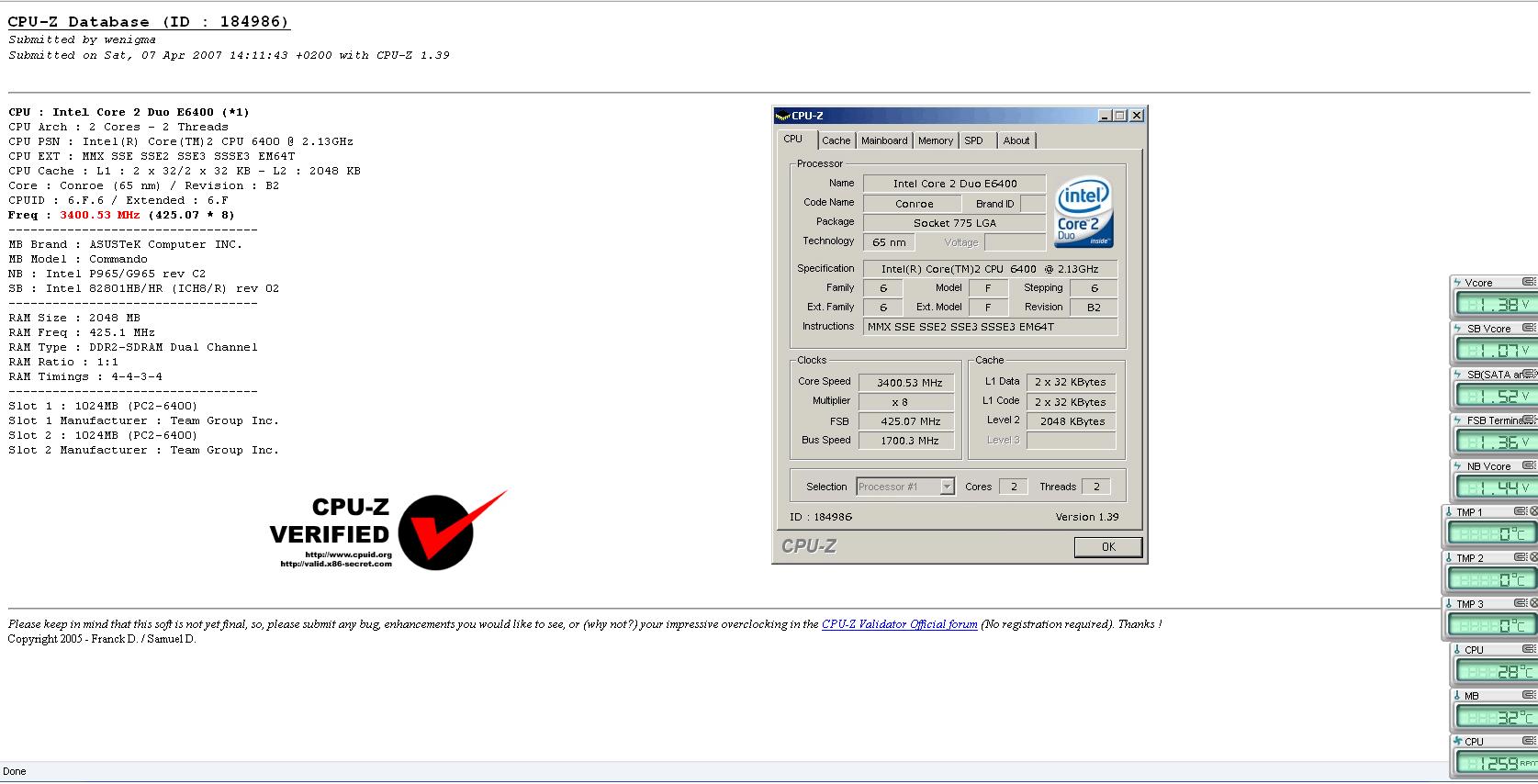Open the TMP 1 monitor settings icon
This screenshot has height=784, width=1538.
pyautogui.click(x=1521, y=511)
